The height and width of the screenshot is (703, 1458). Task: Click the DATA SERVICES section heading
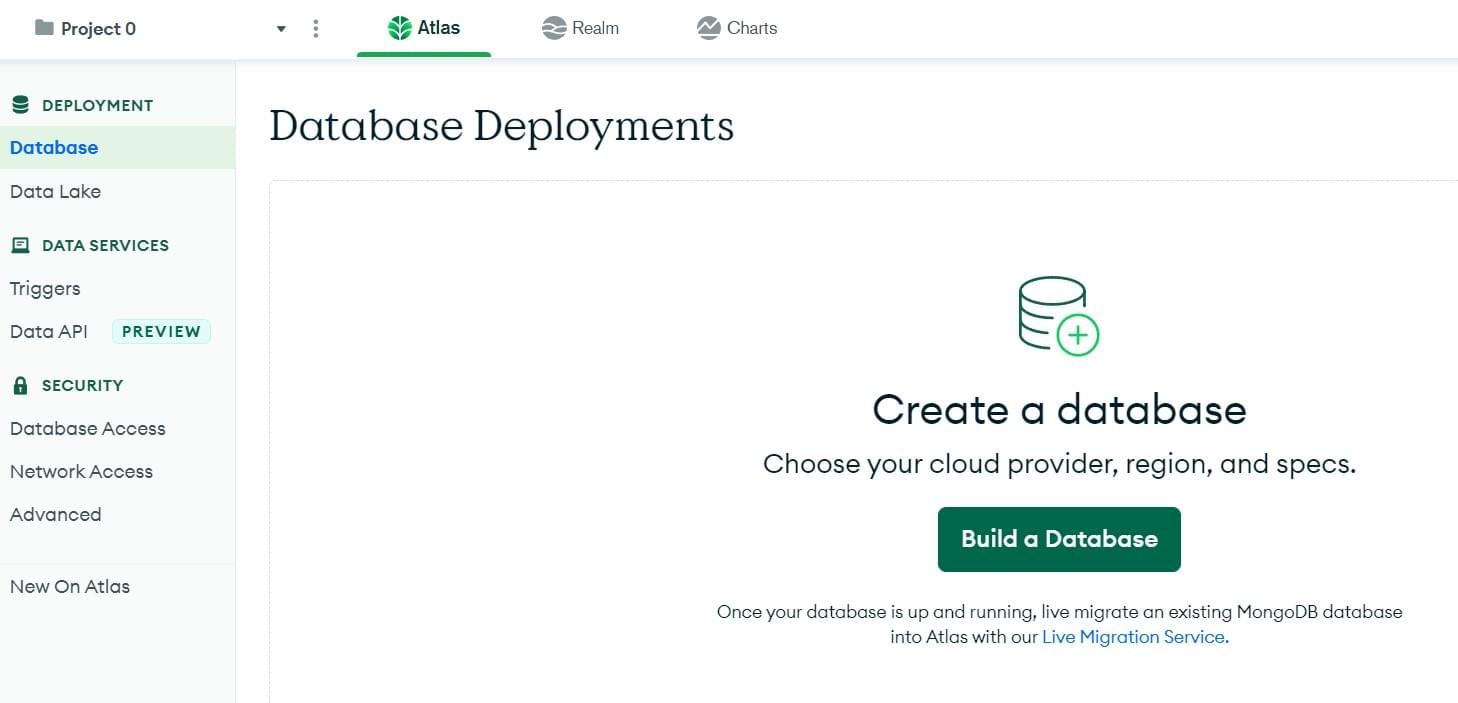pyautogui.click(x=105, y=245)
